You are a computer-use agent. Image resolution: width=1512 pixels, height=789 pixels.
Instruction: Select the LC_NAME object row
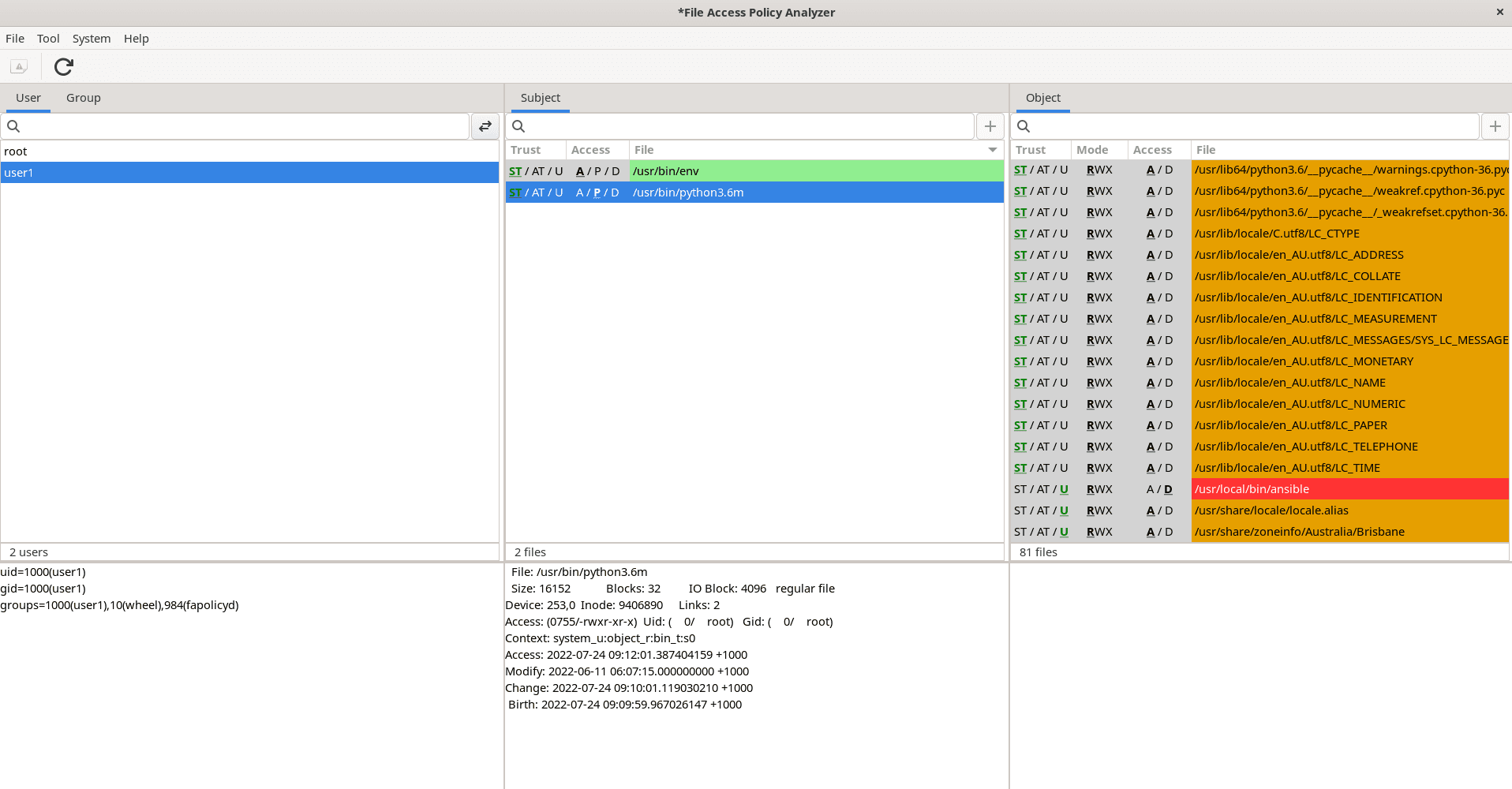pyautogui.click(x=1259, y=383)
